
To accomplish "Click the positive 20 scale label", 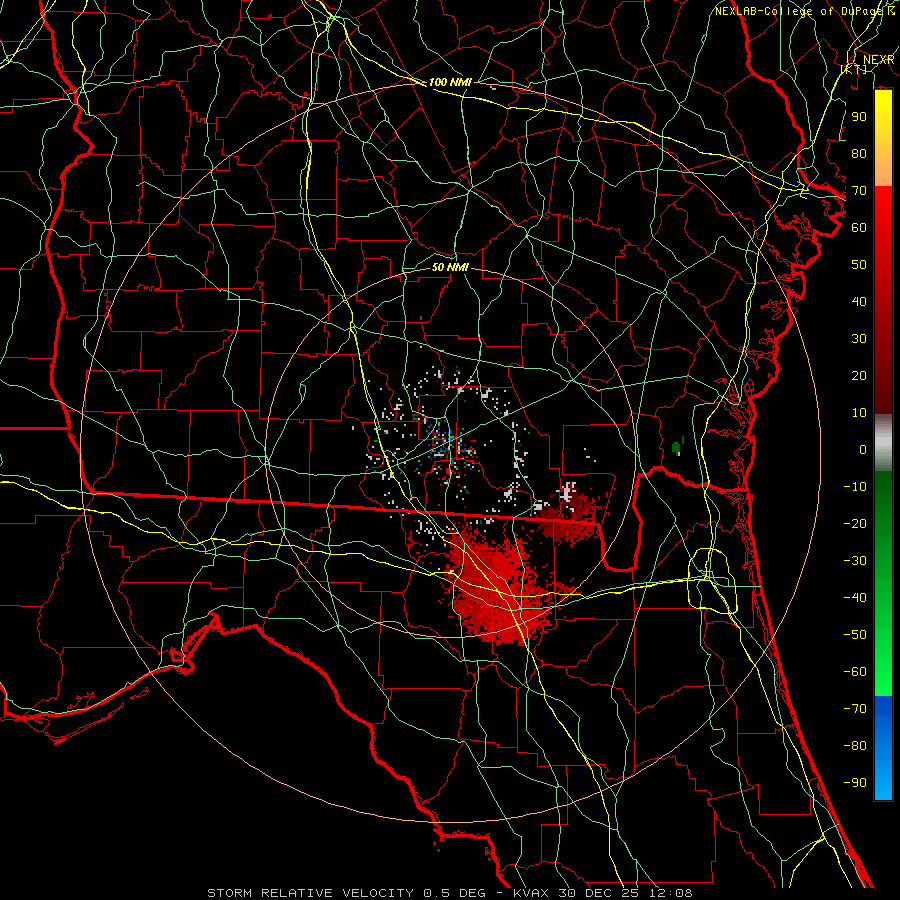I will [859, 376].
